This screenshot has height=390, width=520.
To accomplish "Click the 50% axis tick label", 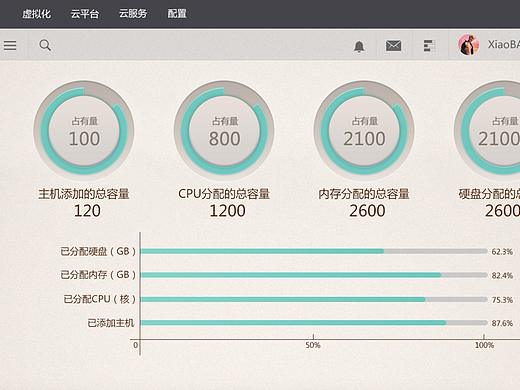I will [x=313, y=345].
